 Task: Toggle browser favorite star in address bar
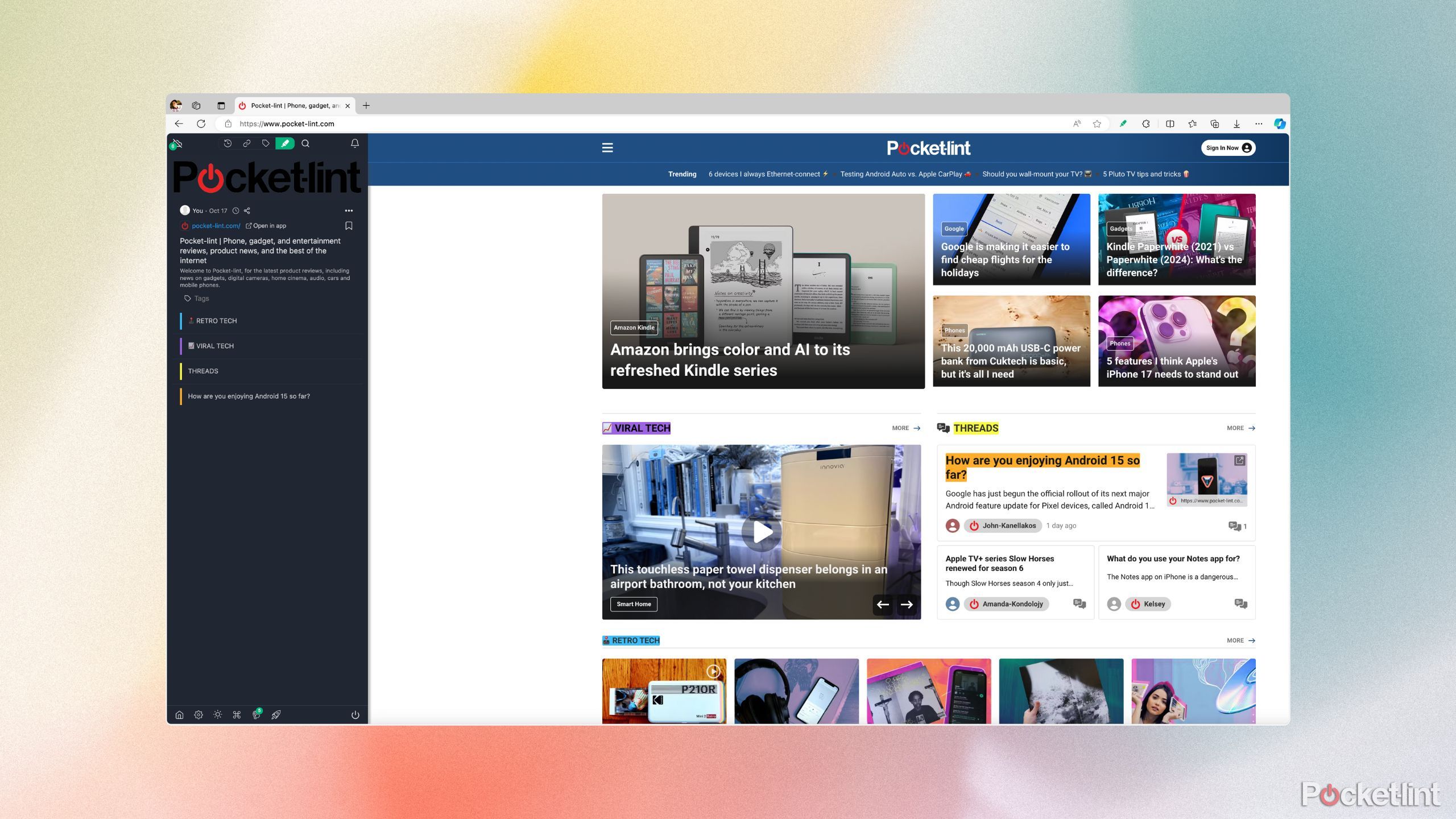(1097, 124)
